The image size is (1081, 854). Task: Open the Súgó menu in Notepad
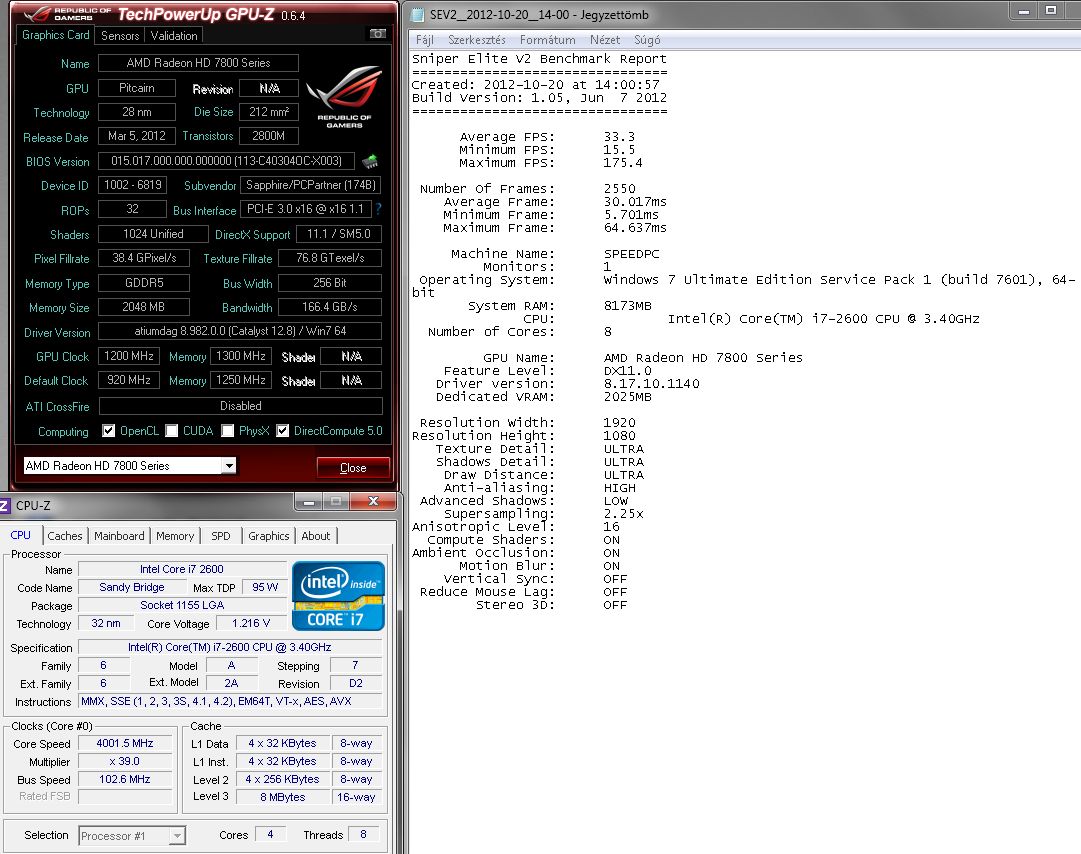(x=647, y=40)
